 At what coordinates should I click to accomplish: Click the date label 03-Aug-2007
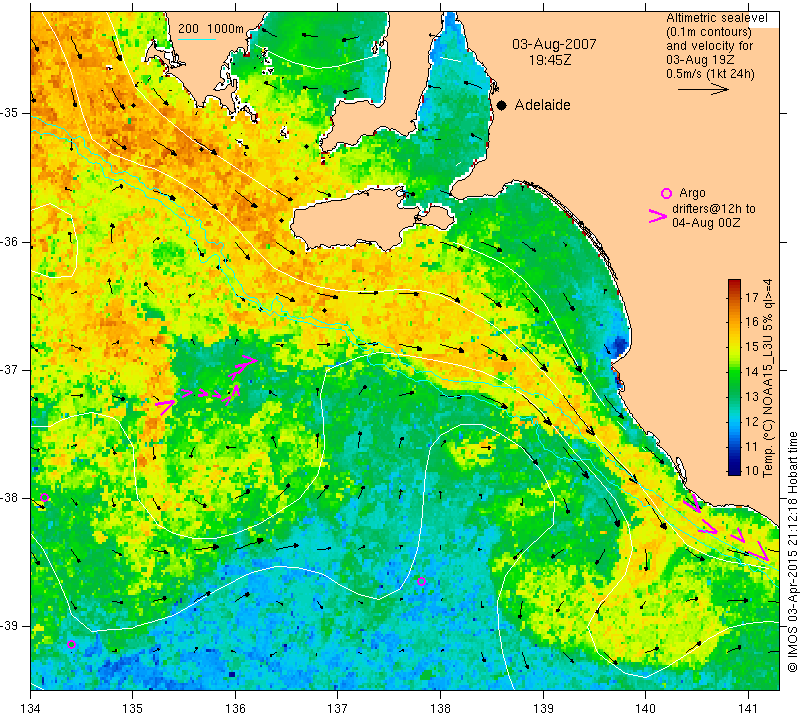click(x=554, y=44)
